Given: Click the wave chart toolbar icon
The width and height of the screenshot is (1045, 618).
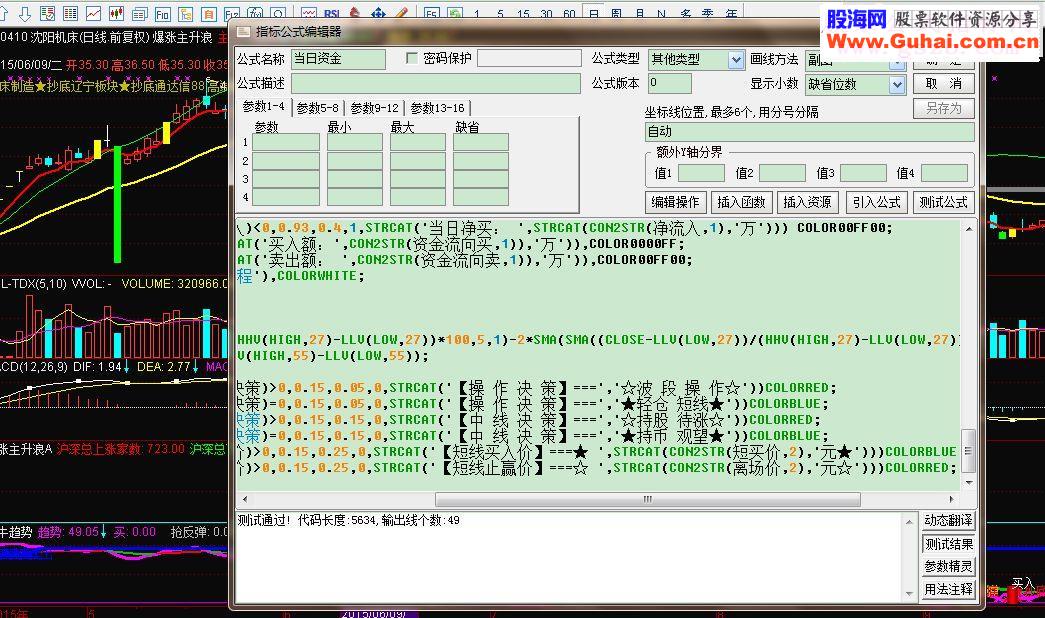Looking at the screenshot, I should [x=309, y=13].
